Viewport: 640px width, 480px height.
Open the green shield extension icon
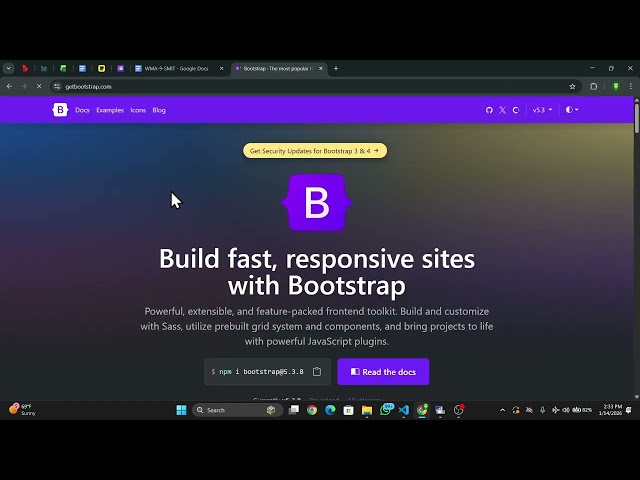coord(616,87)
